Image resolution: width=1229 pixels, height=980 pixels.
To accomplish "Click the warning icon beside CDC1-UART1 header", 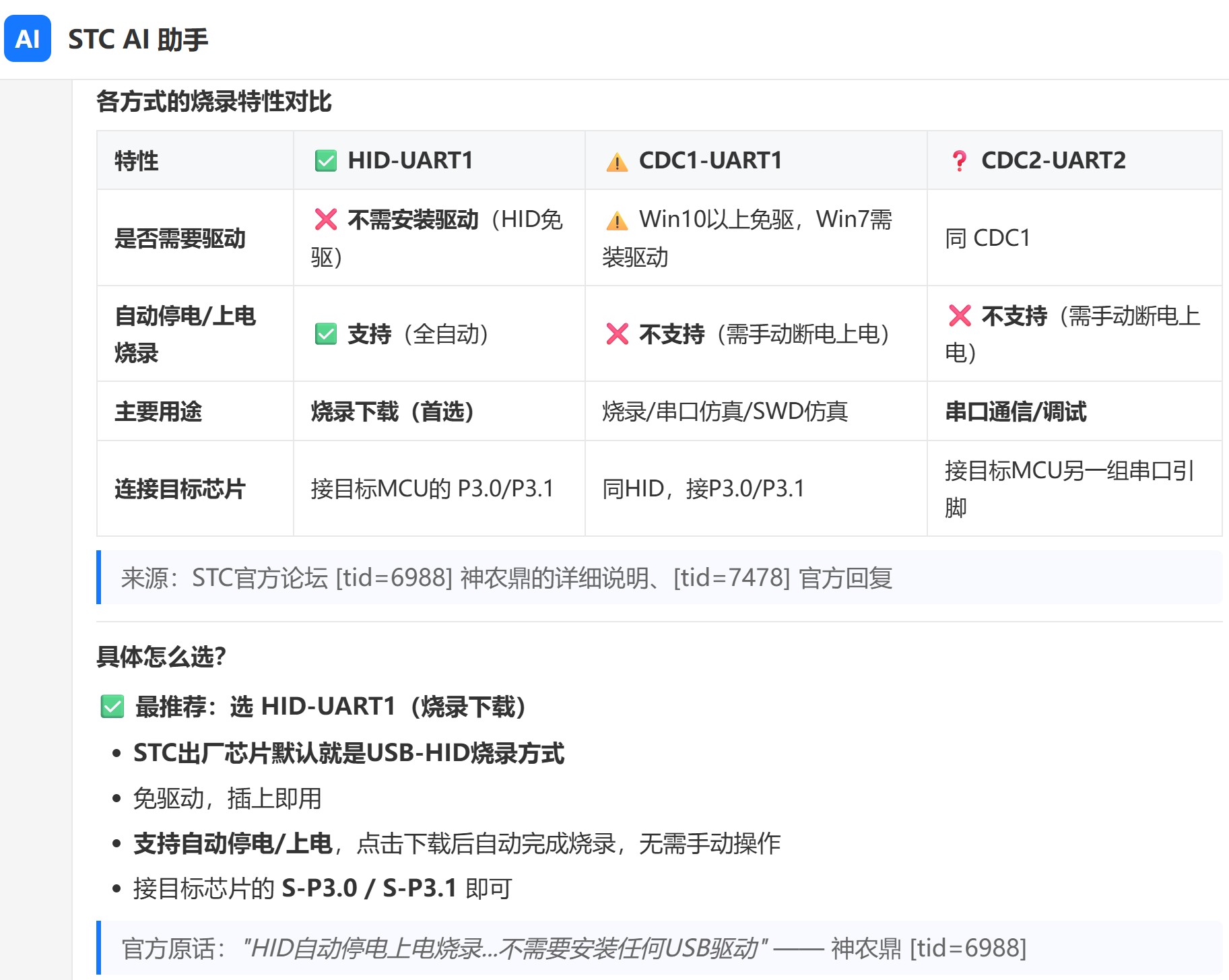I will (x=617, y=162).
